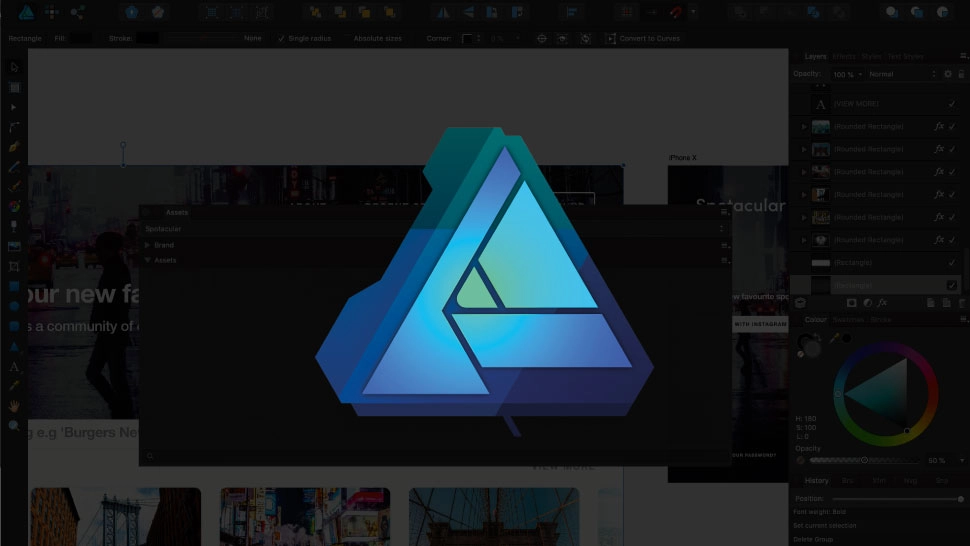Screen dimensions: 970x546
Task: Delete layer with the trash icon
Action: tap(963, 302)
